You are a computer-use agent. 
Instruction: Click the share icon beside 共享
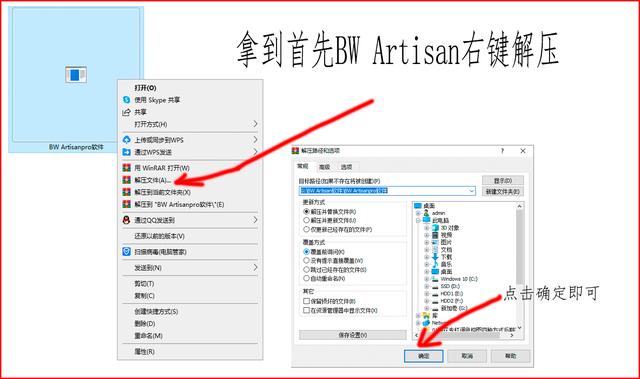tap(127, 112)
